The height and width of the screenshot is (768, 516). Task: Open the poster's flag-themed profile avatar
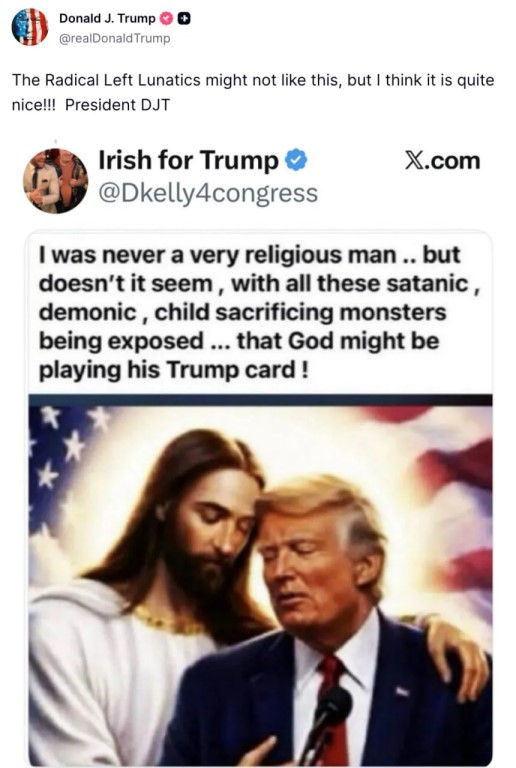tap(29, 27)
